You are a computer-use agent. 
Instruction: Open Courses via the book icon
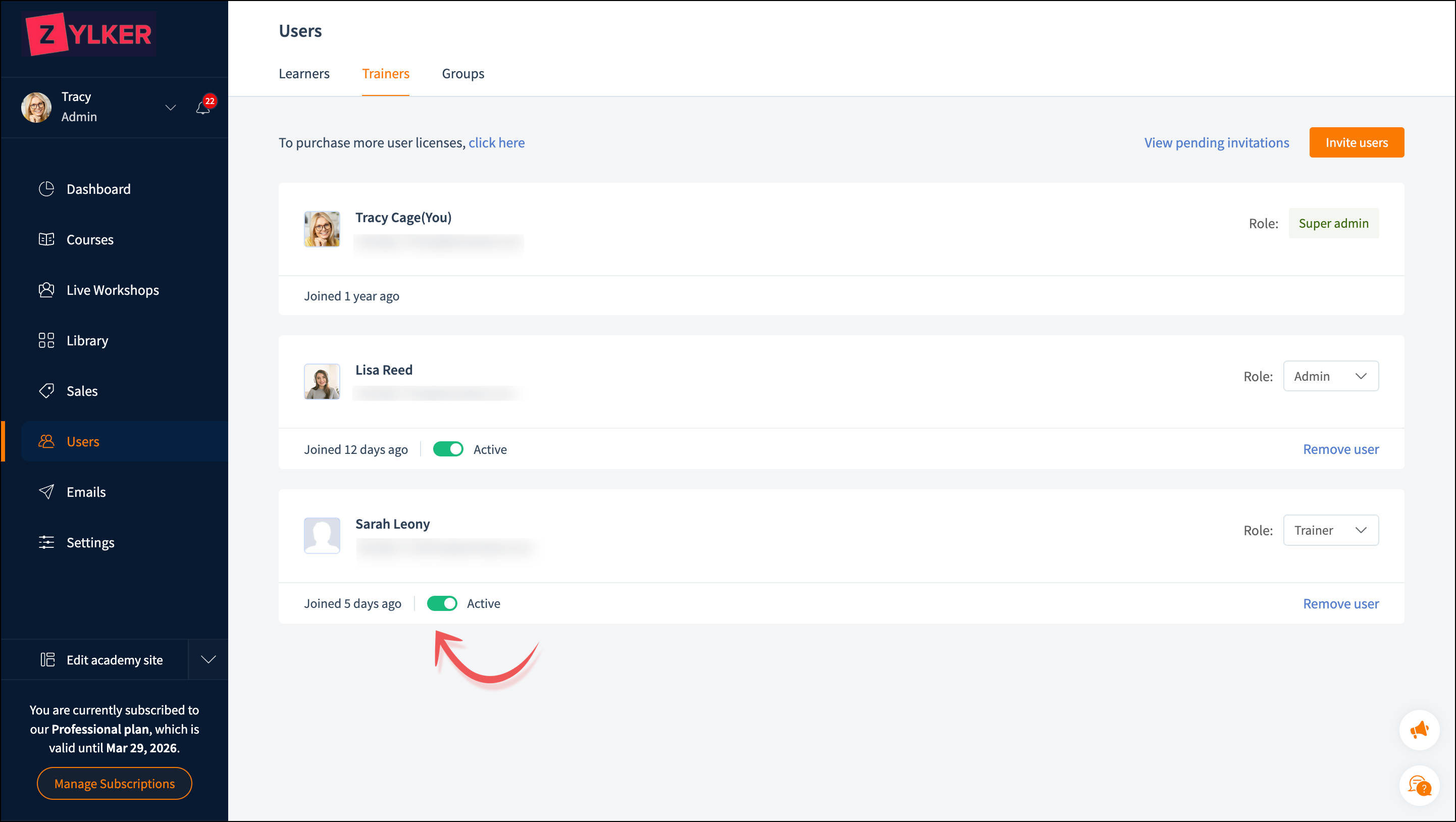point(46,239)
